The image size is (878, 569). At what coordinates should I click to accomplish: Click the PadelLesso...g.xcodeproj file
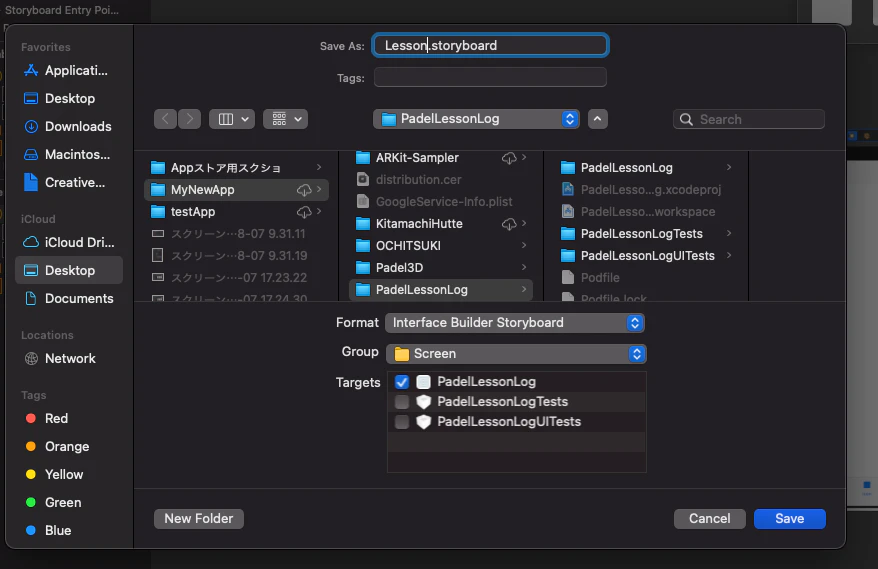pos(646,190)
